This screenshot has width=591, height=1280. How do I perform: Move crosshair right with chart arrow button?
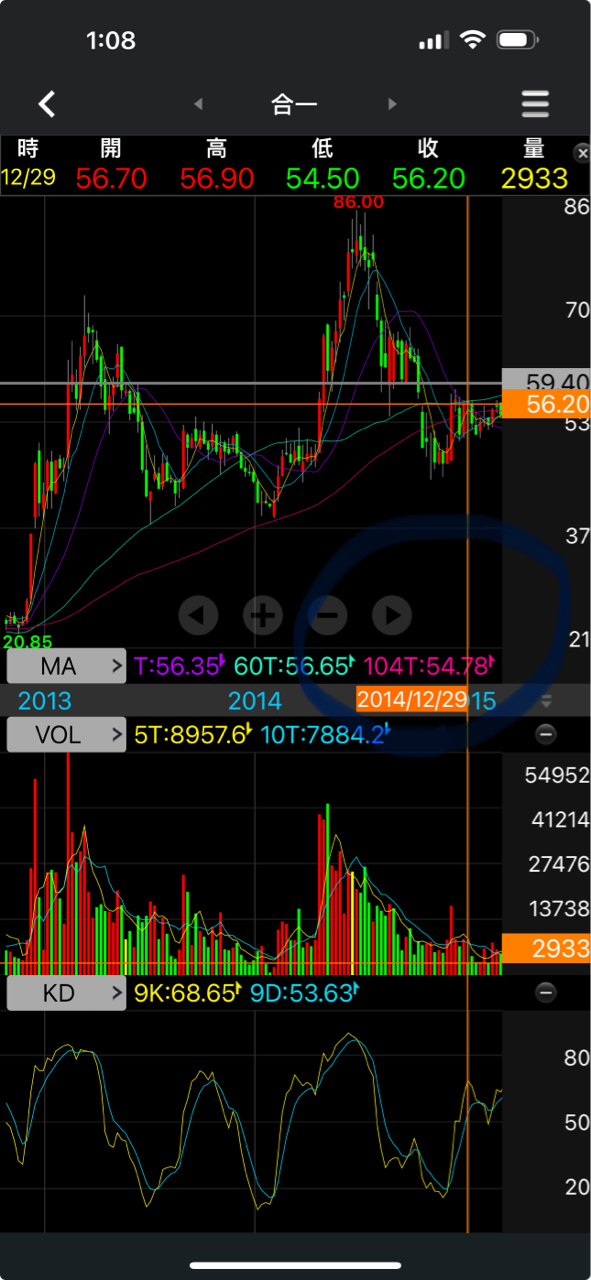pos(393,614)
